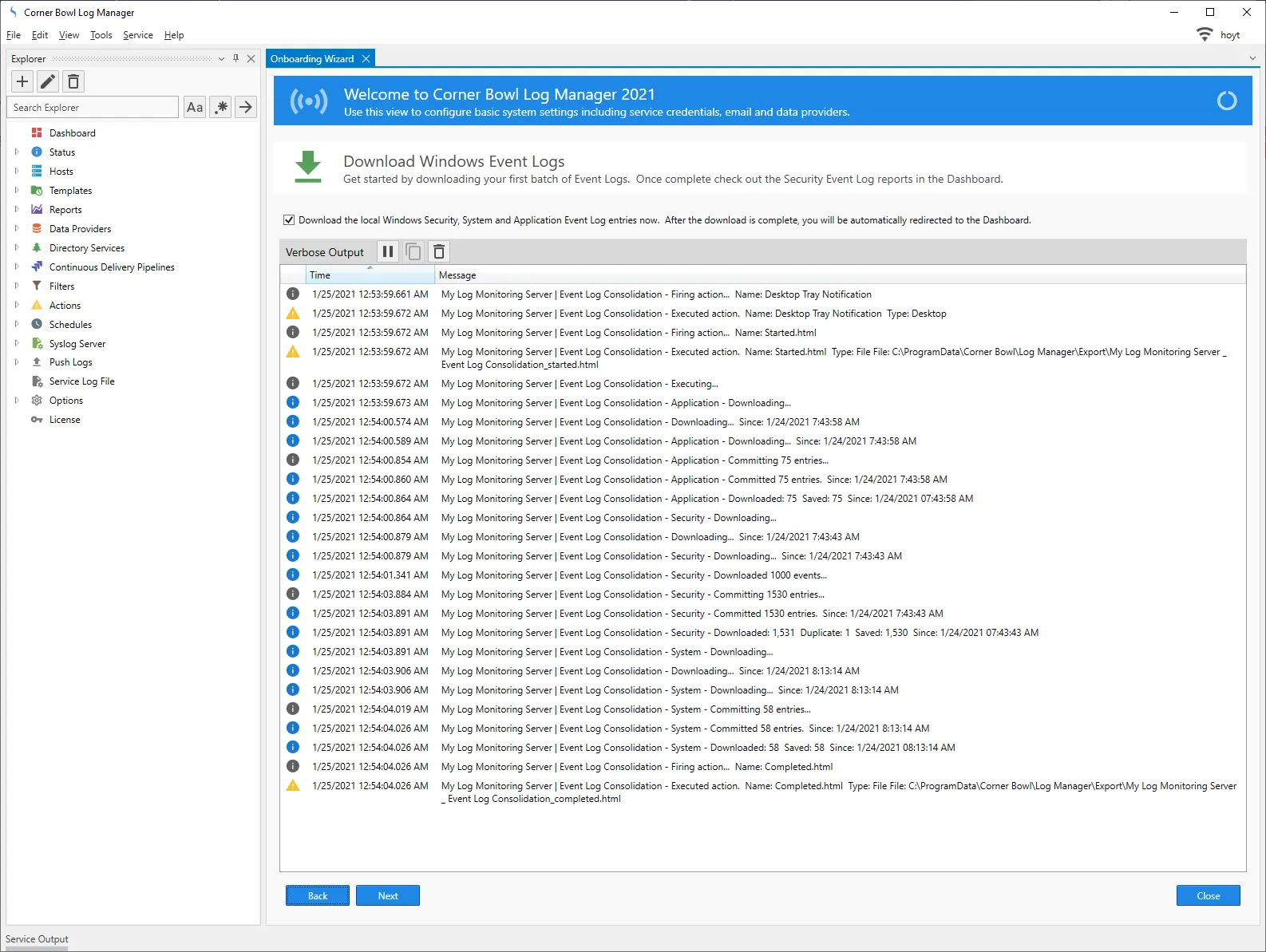Click in the Search Explorer field

(93, 107)
